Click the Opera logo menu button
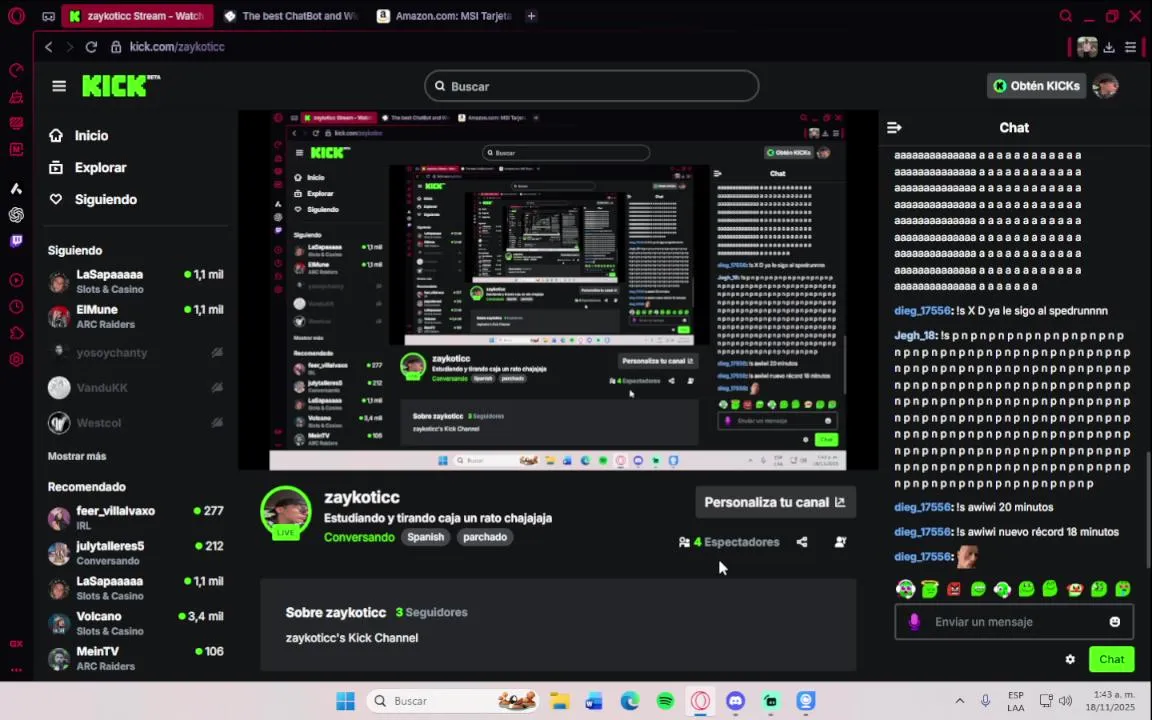The image size is (1152, 720). coord(16,15)
